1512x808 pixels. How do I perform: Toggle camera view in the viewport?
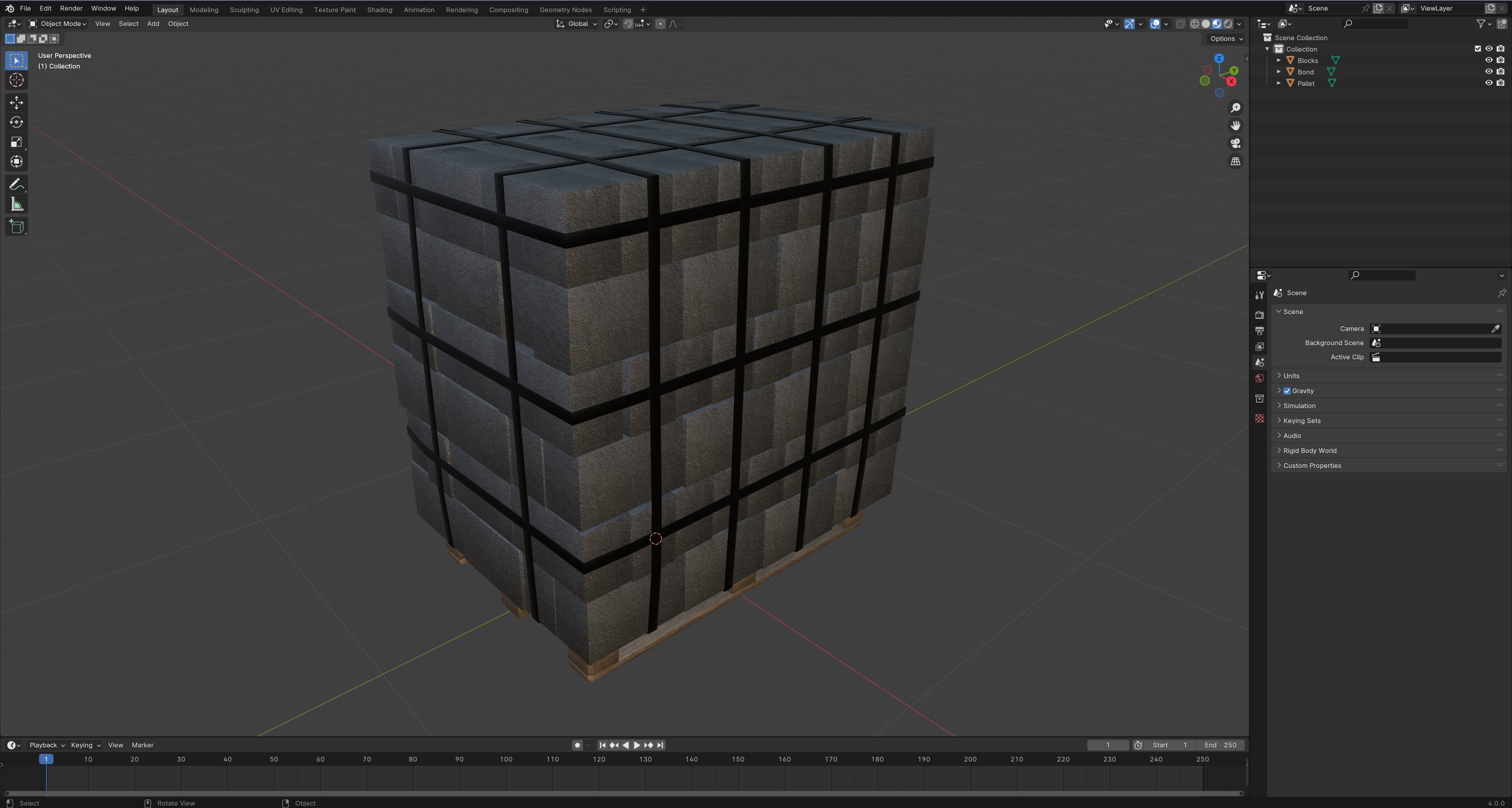click(x=1236, y=143)
